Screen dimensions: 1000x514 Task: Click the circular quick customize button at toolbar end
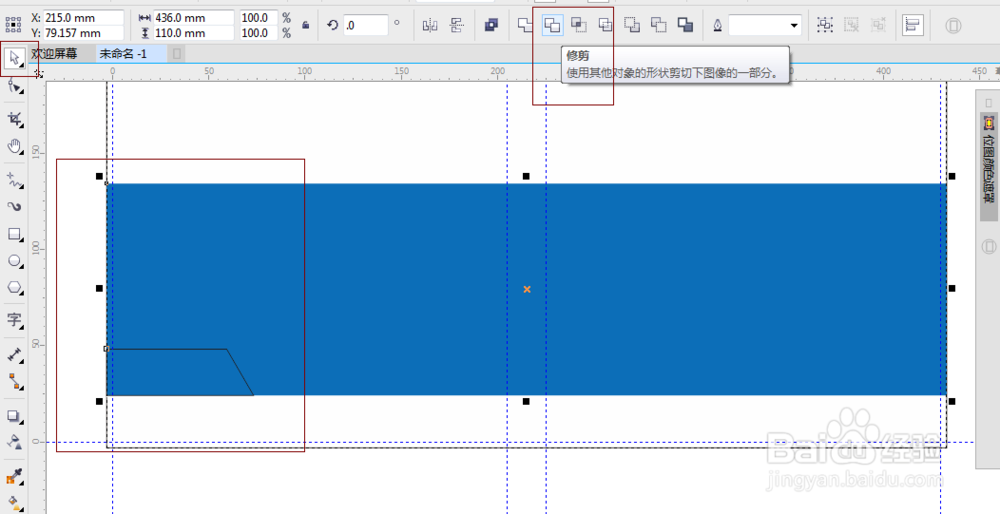tap(953, 26)
